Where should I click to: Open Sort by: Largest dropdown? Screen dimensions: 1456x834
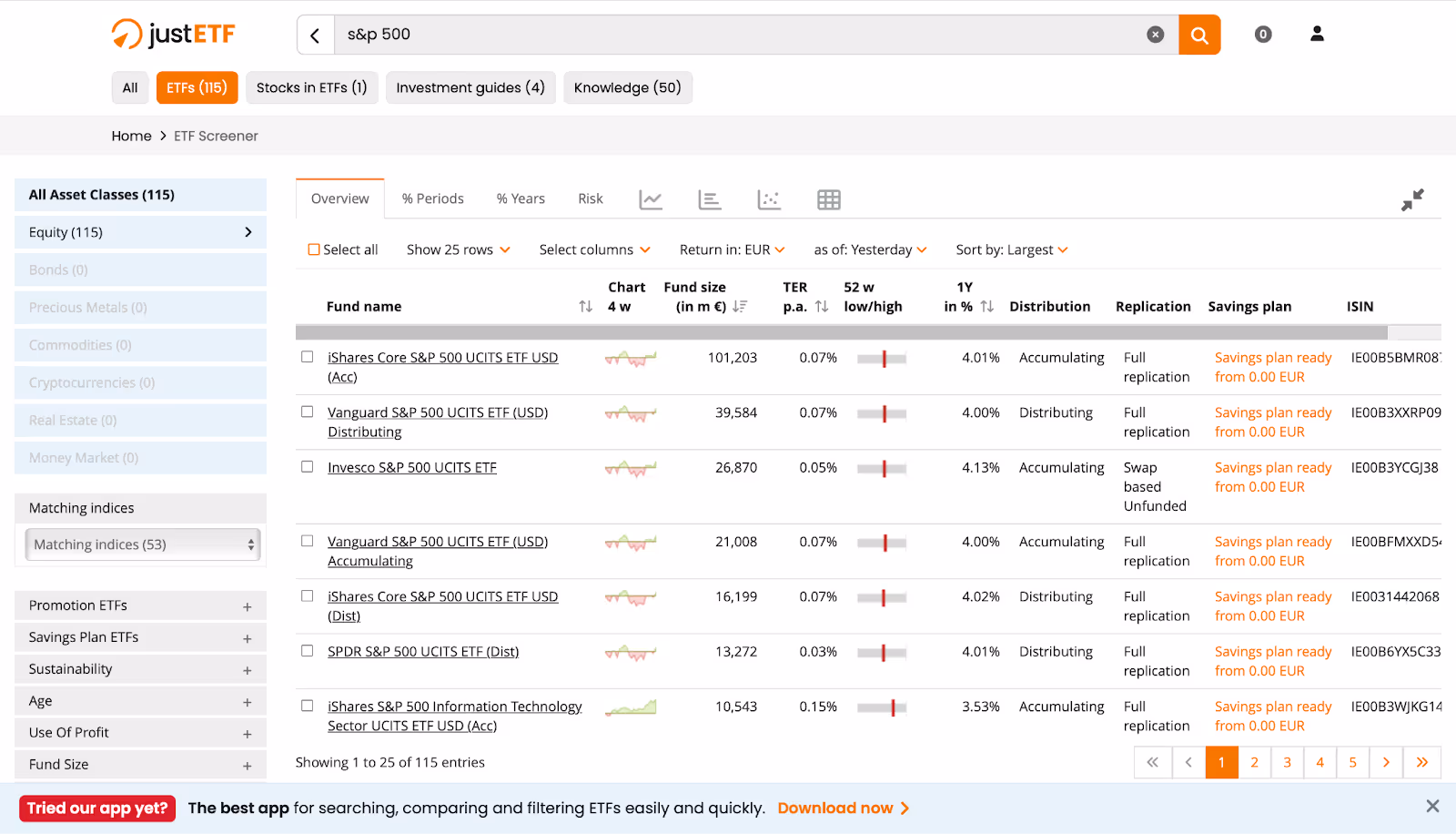point(1012,249)
